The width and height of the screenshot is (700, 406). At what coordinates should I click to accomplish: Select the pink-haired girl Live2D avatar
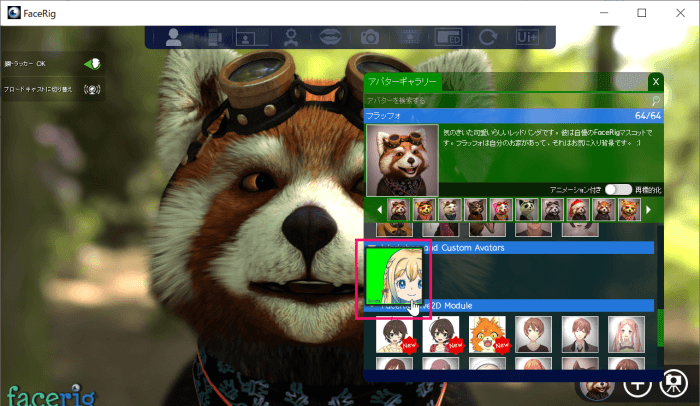pos(626,334)
